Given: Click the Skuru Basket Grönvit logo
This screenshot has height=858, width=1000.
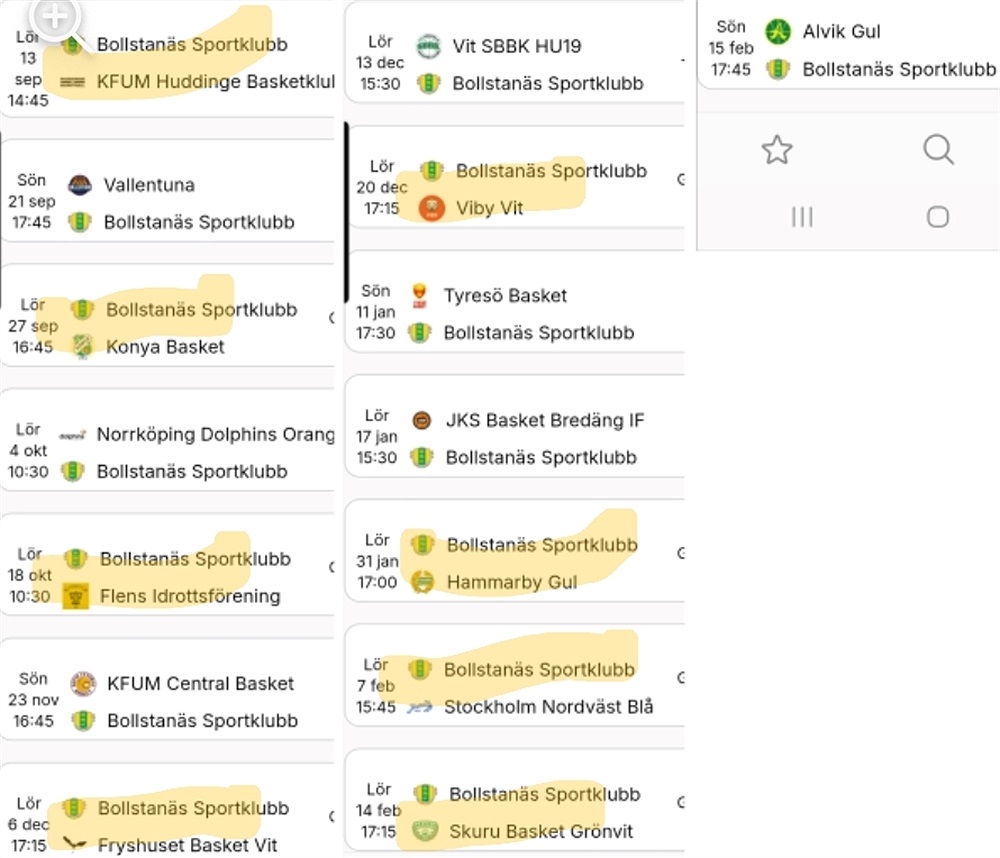Looking at the screenshot, I should pyautogui.click(x=425, y=831).
